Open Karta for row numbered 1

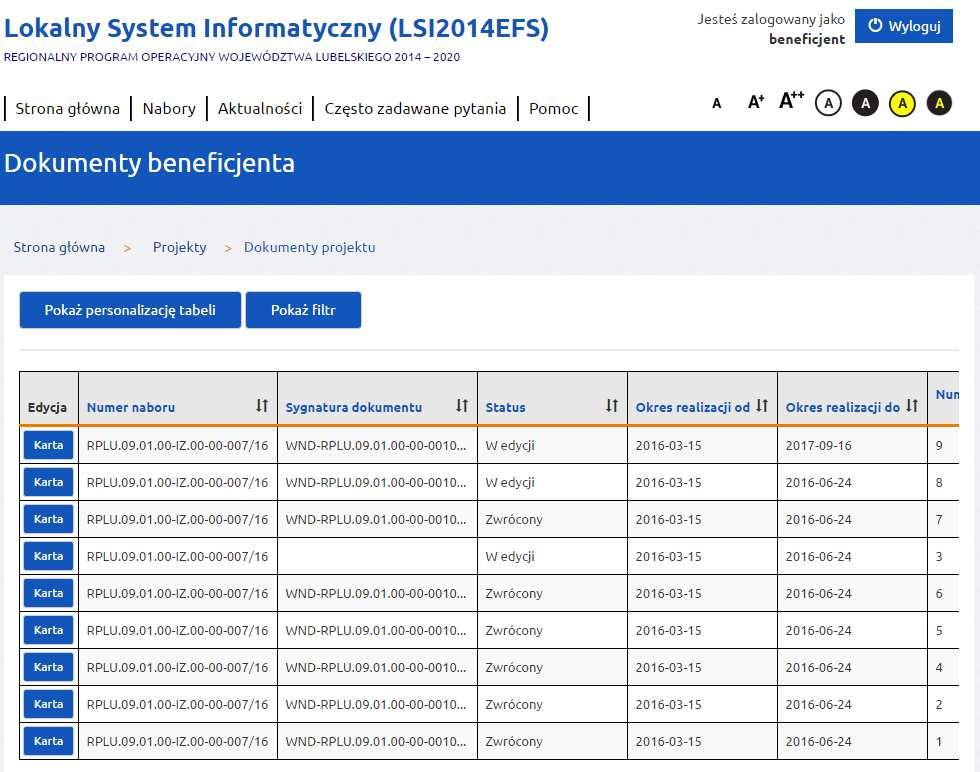coord(48,741)
